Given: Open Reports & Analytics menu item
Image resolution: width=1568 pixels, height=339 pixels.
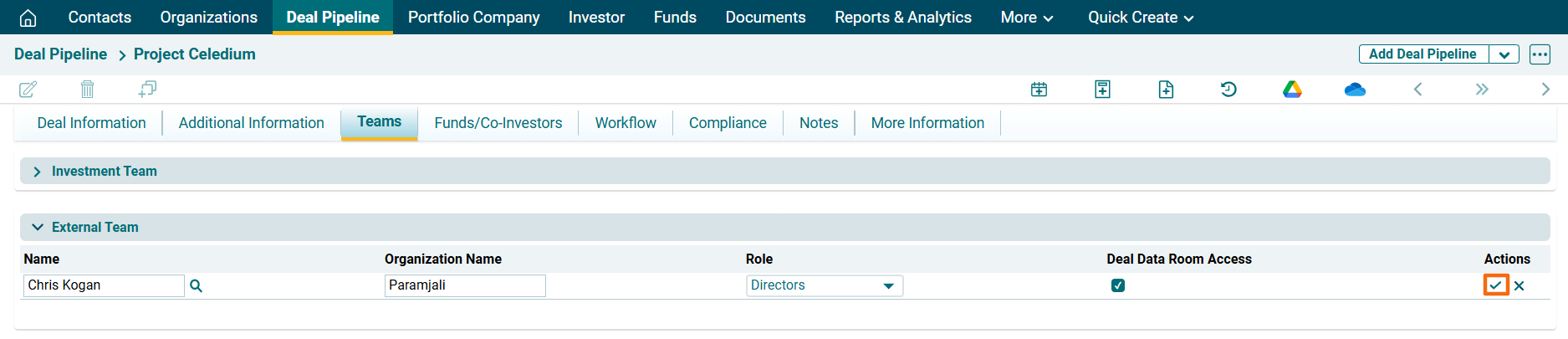Looking at the screenshot, I should pyautogui.click(x=902, y=18).
